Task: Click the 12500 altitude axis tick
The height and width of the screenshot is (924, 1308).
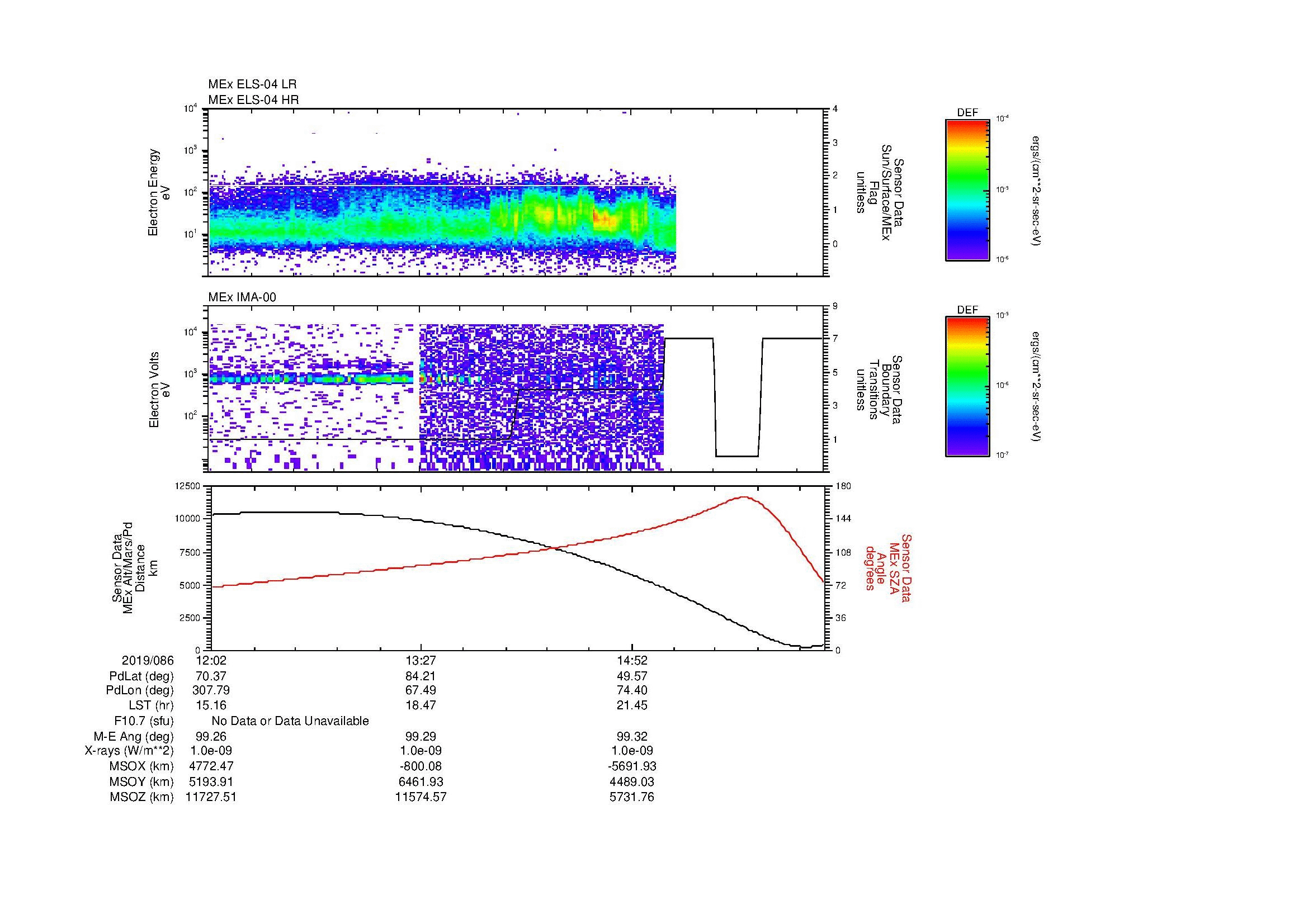Action: [187, 486]
